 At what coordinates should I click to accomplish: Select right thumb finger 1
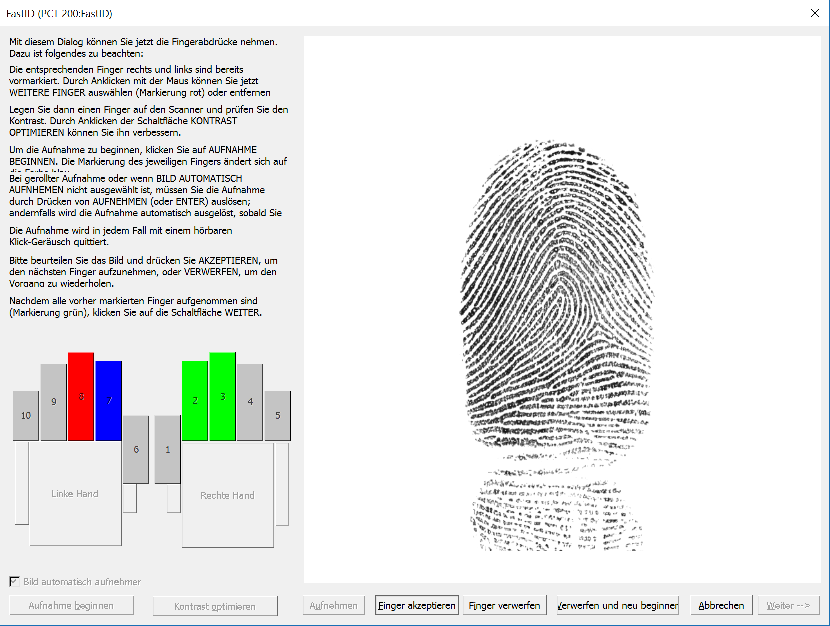pos(167,449)
